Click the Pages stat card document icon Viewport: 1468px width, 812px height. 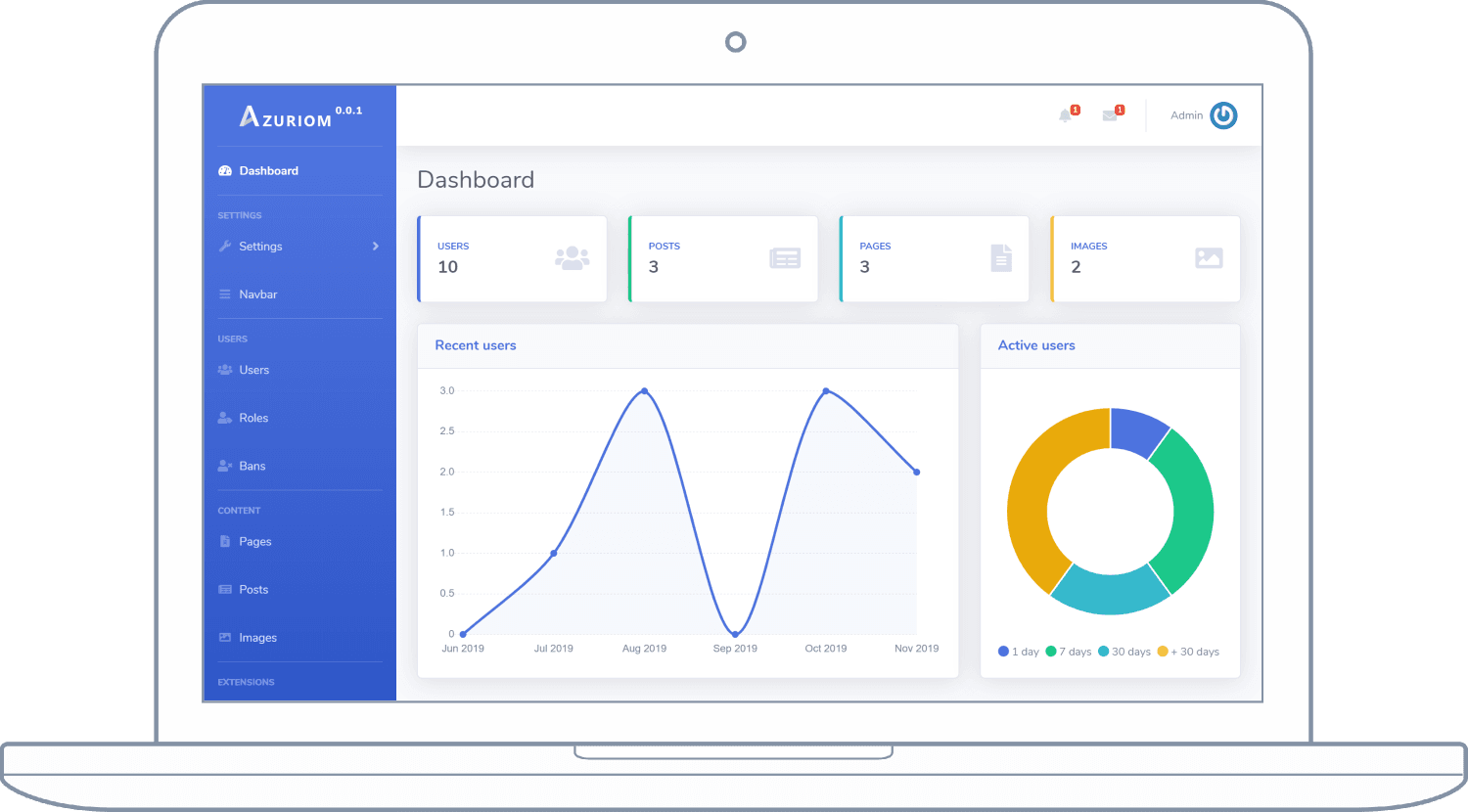[1001, 258]
